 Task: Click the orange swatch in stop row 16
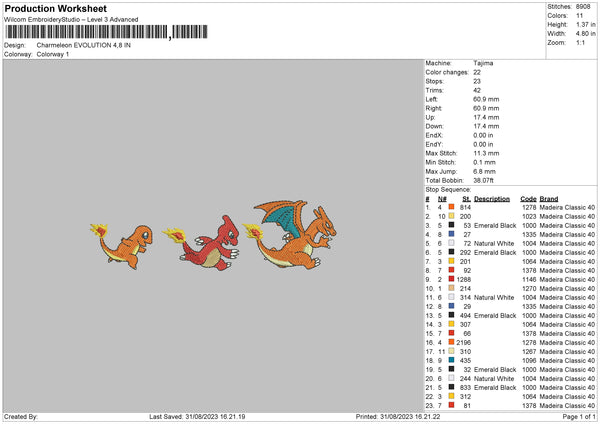[x=452, y=342]
